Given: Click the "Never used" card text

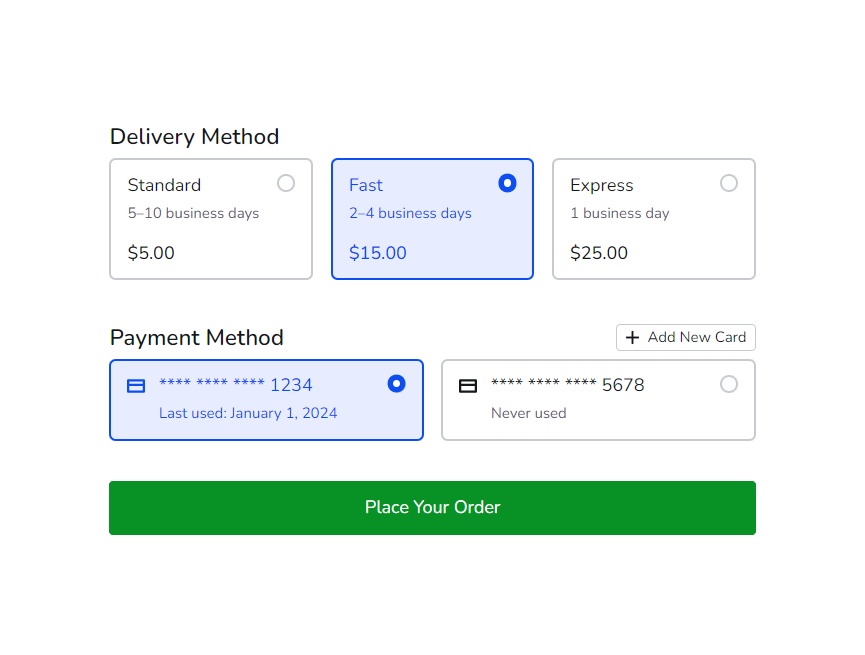Looking at the screenshot, I should (x=528, y=413).
